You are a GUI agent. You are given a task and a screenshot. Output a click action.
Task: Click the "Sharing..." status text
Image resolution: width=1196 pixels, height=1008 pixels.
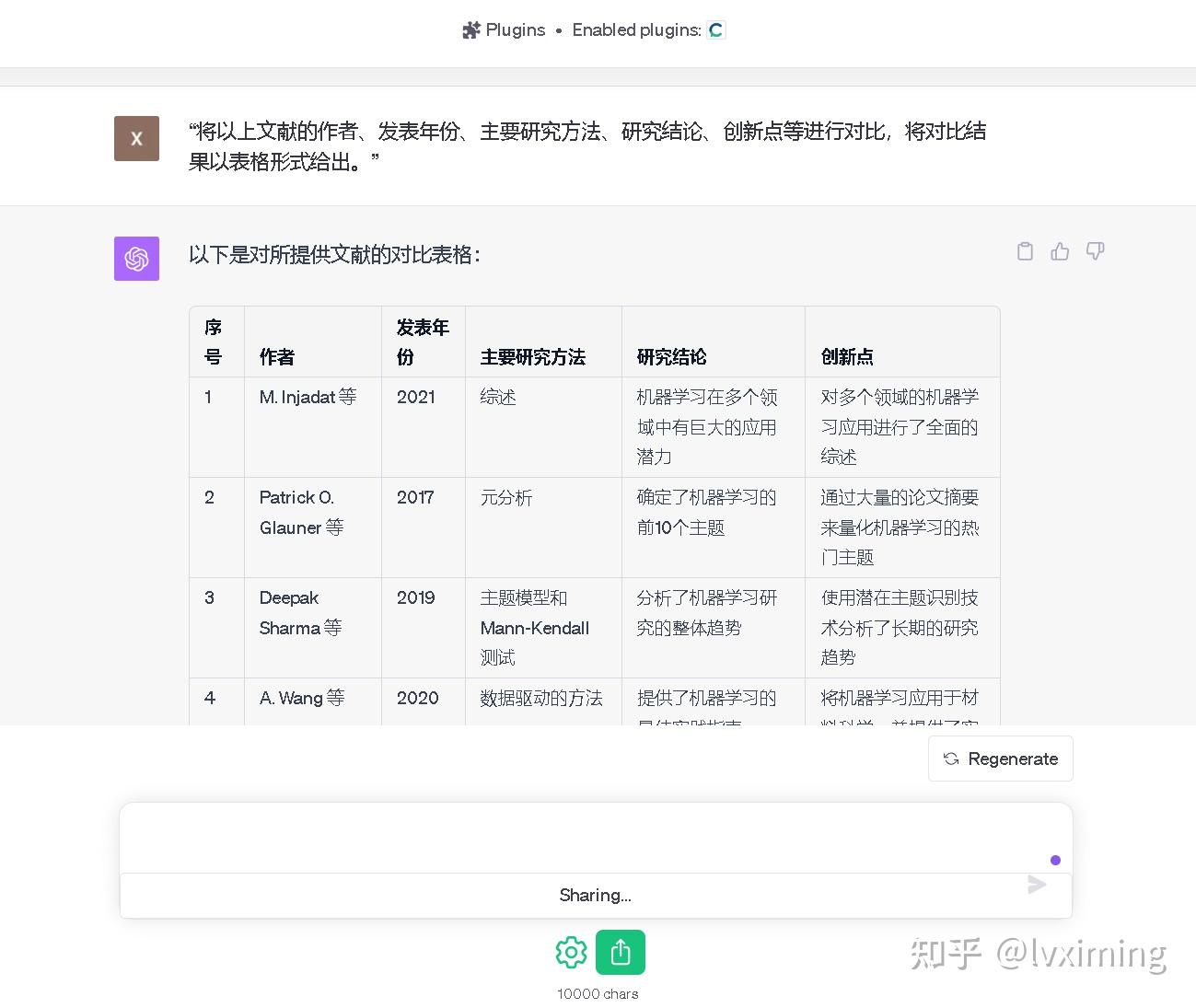click(x=595, y=894)
